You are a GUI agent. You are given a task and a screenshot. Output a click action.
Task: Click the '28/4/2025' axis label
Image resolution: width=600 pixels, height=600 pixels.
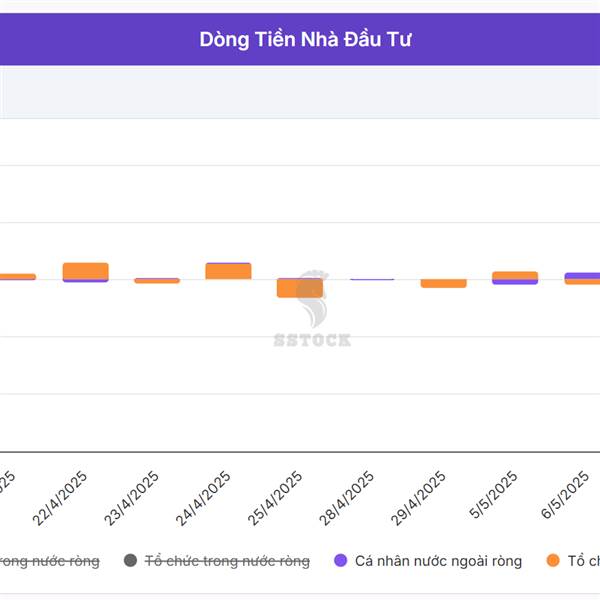(346, 499)
